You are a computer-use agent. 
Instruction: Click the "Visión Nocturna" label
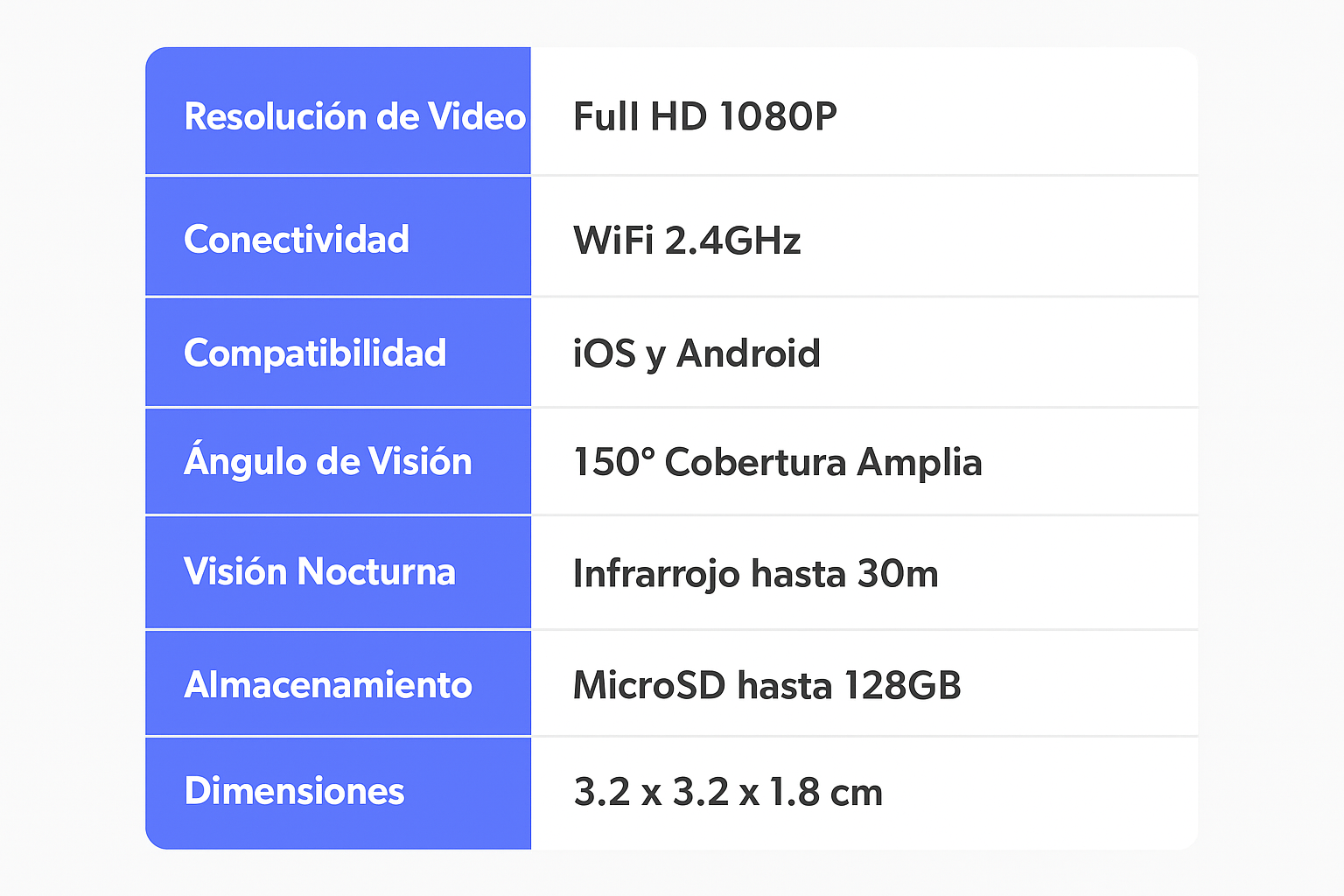click(x=319, y=571)
